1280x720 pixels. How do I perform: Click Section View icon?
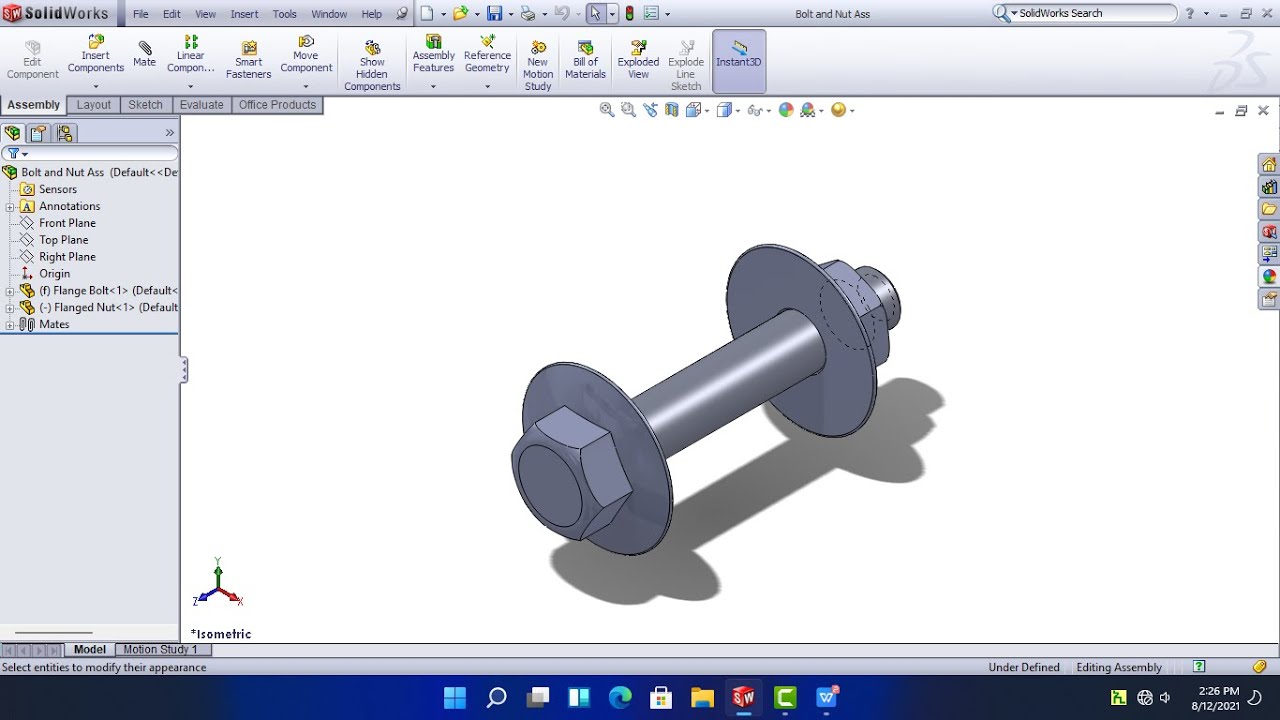click(x=672, y=110)
